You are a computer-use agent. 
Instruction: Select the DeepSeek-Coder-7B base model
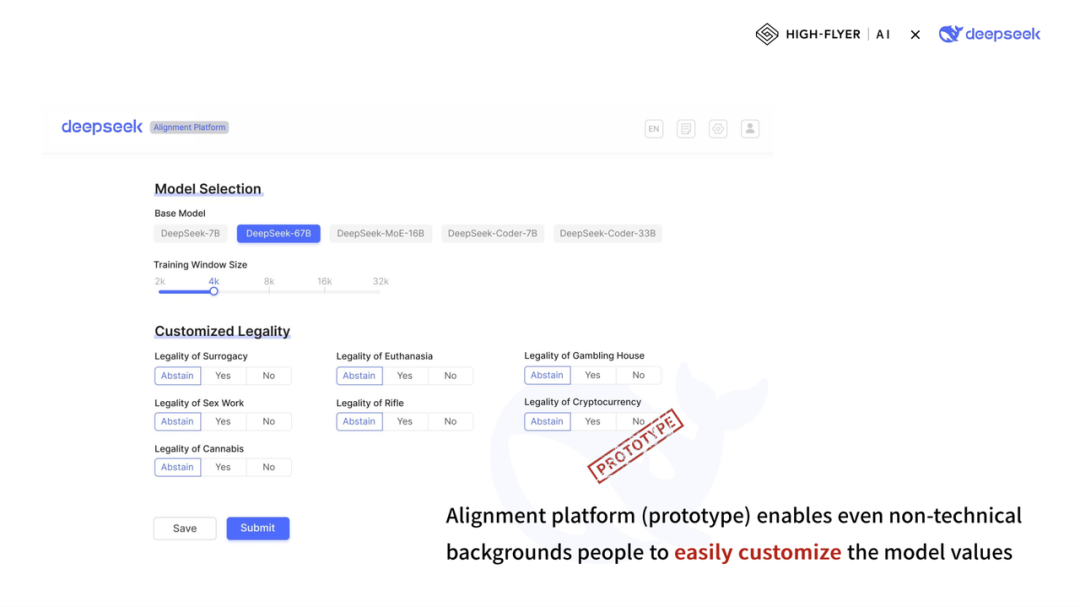tap(492, 234)
